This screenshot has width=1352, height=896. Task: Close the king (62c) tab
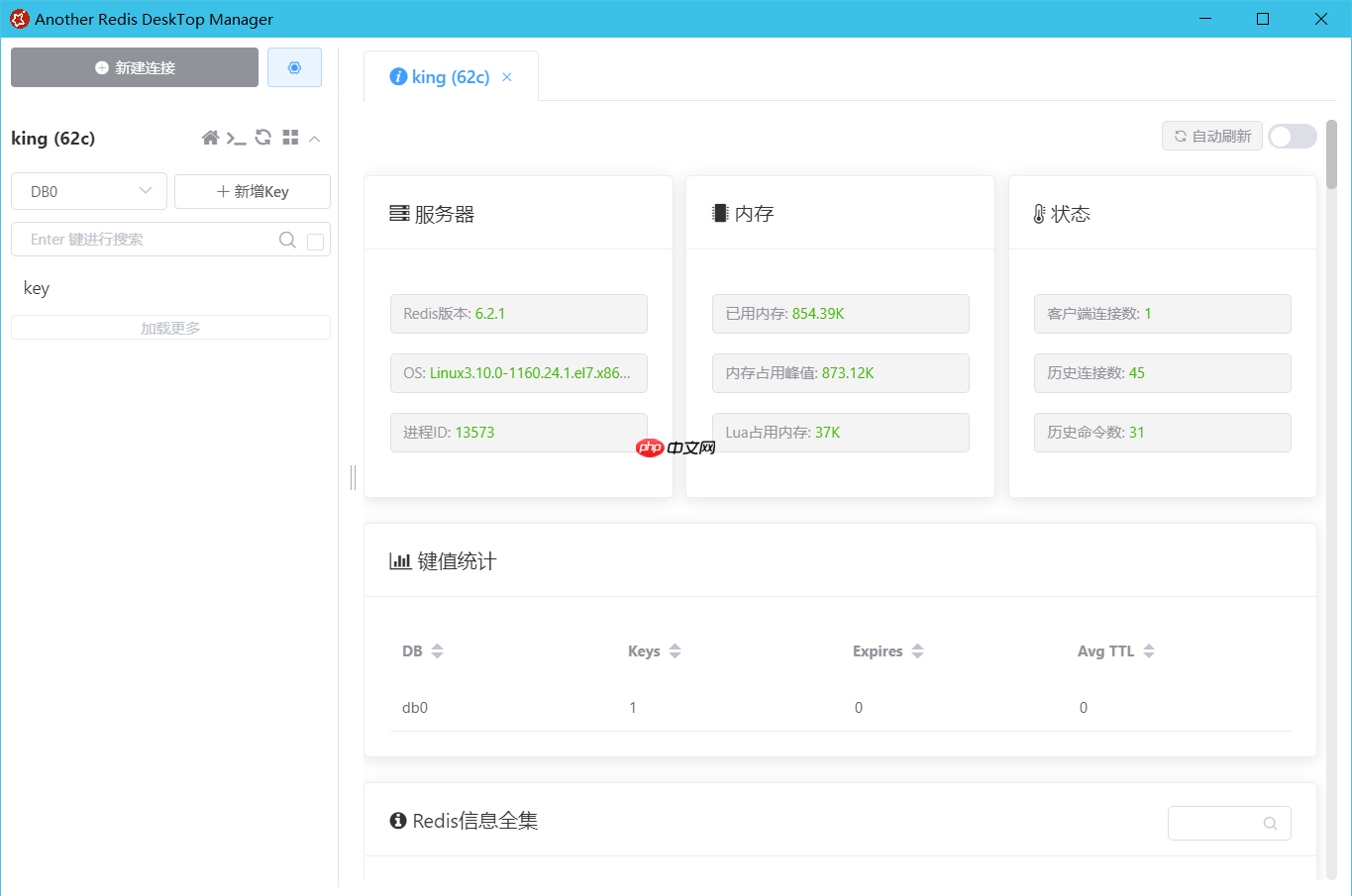tap(506, 76)
